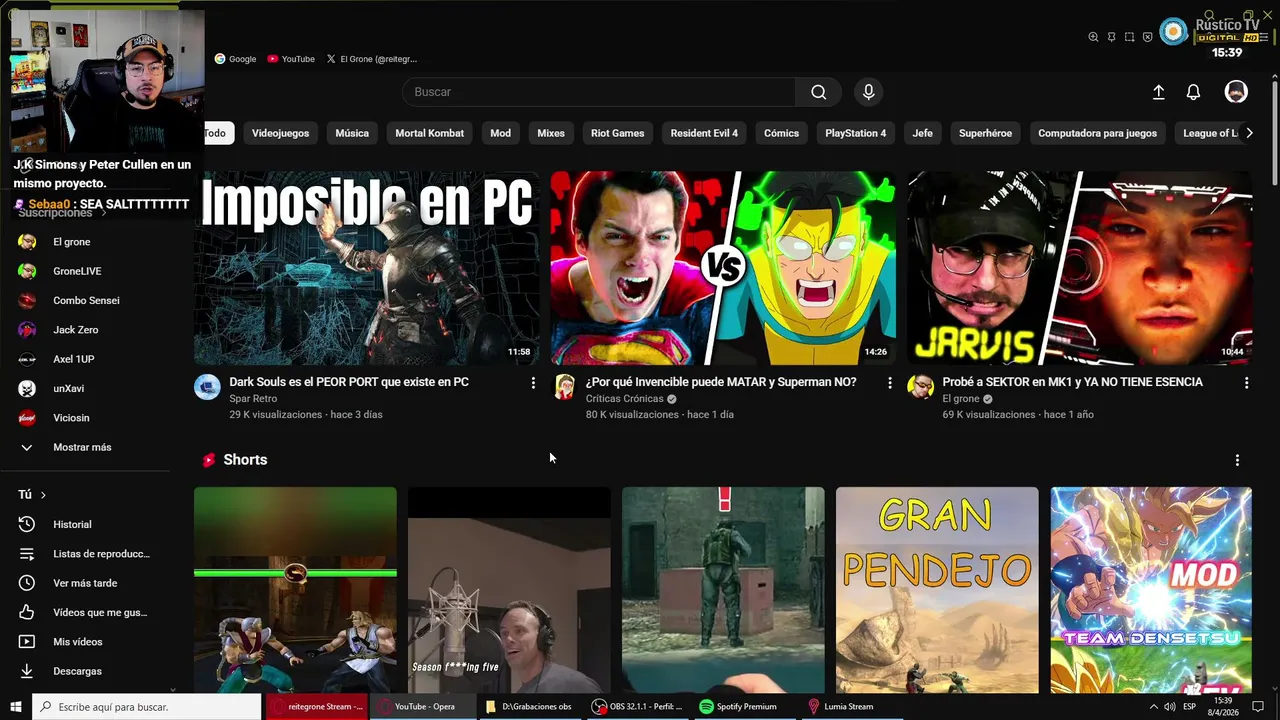This screenshot has height=720, width=1280.
Task: Click browser snapshot selection icon
Action: [x=1129, y=37]
